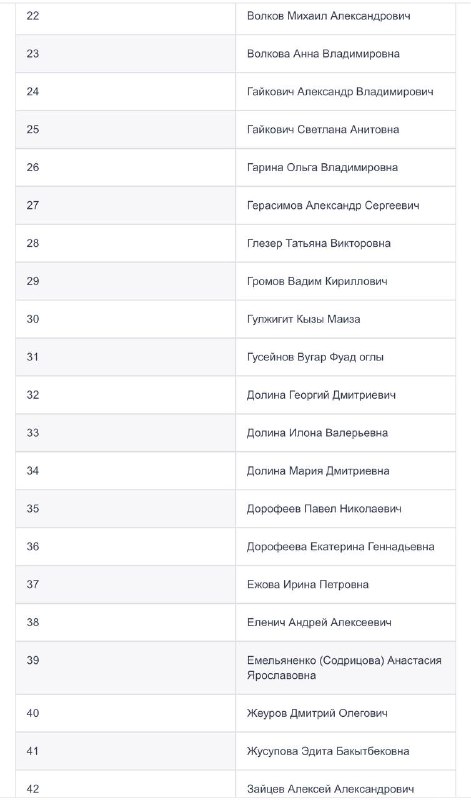Select Гайкович Александр Владимирович entry
The width and height of the screenshot is (471, 800).
(340, 92)
